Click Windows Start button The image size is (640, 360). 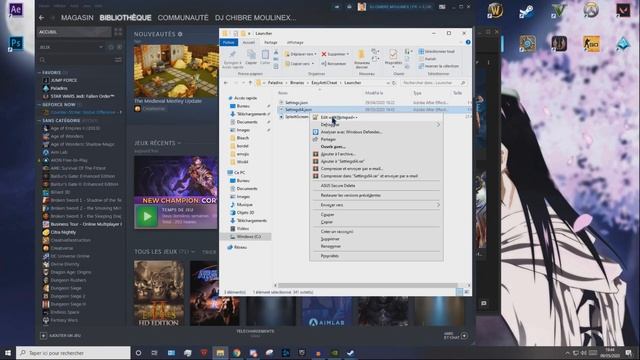click(8, 353)
